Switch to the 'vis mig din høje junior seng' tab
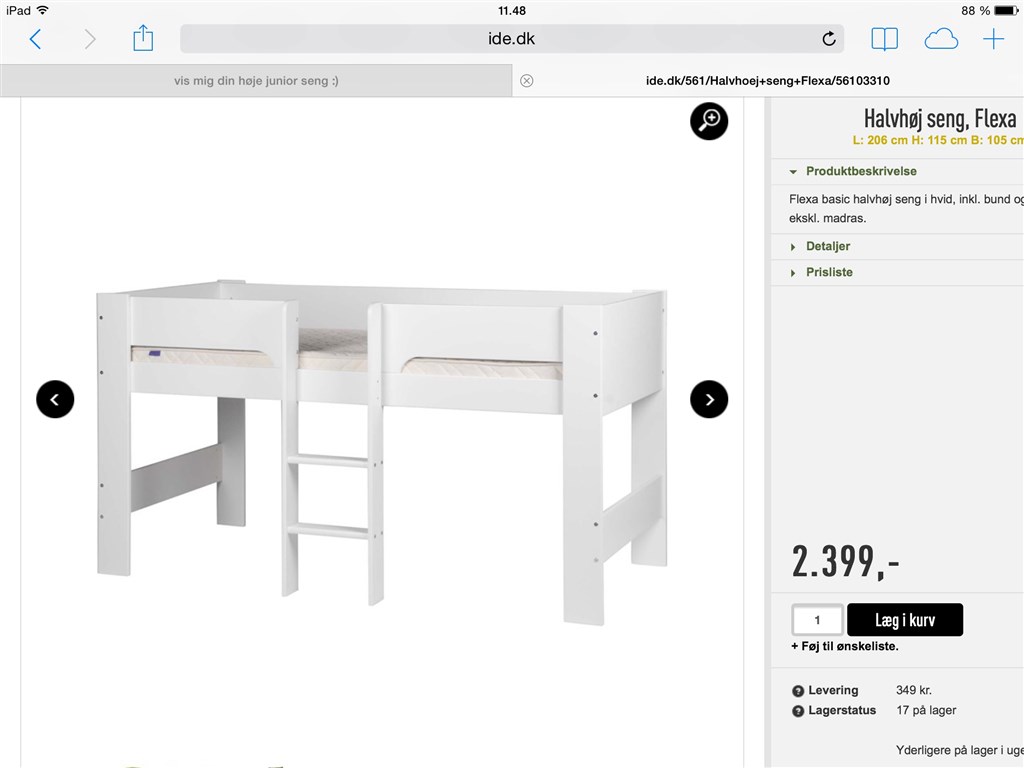The image size is (1024, 768). [x=256, y=81]
